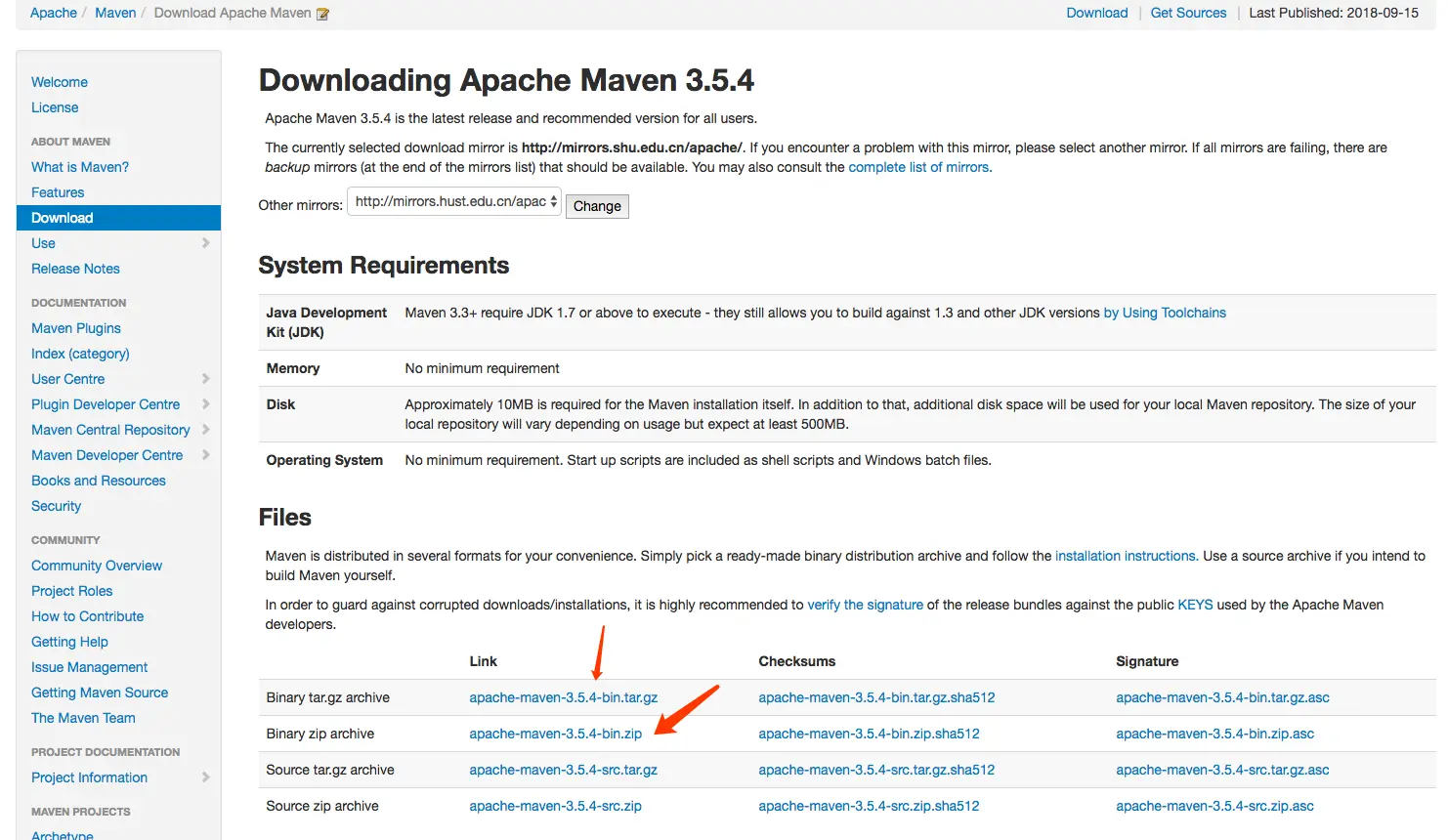Go to Apache breadcrumb link
This screenshot has height=840, width=1448.
54,13
